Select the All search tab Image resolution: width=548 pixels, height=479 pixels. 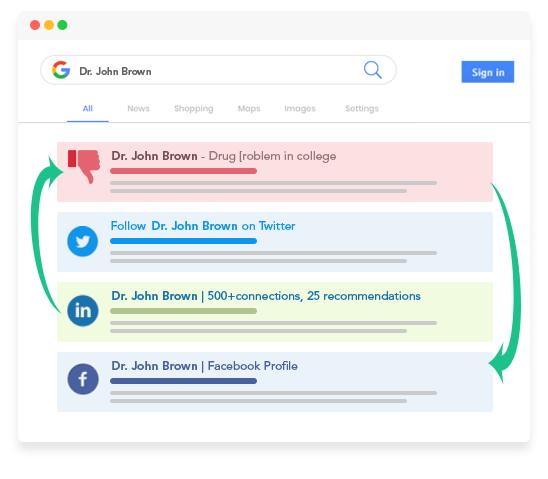(x=88, y=109)
